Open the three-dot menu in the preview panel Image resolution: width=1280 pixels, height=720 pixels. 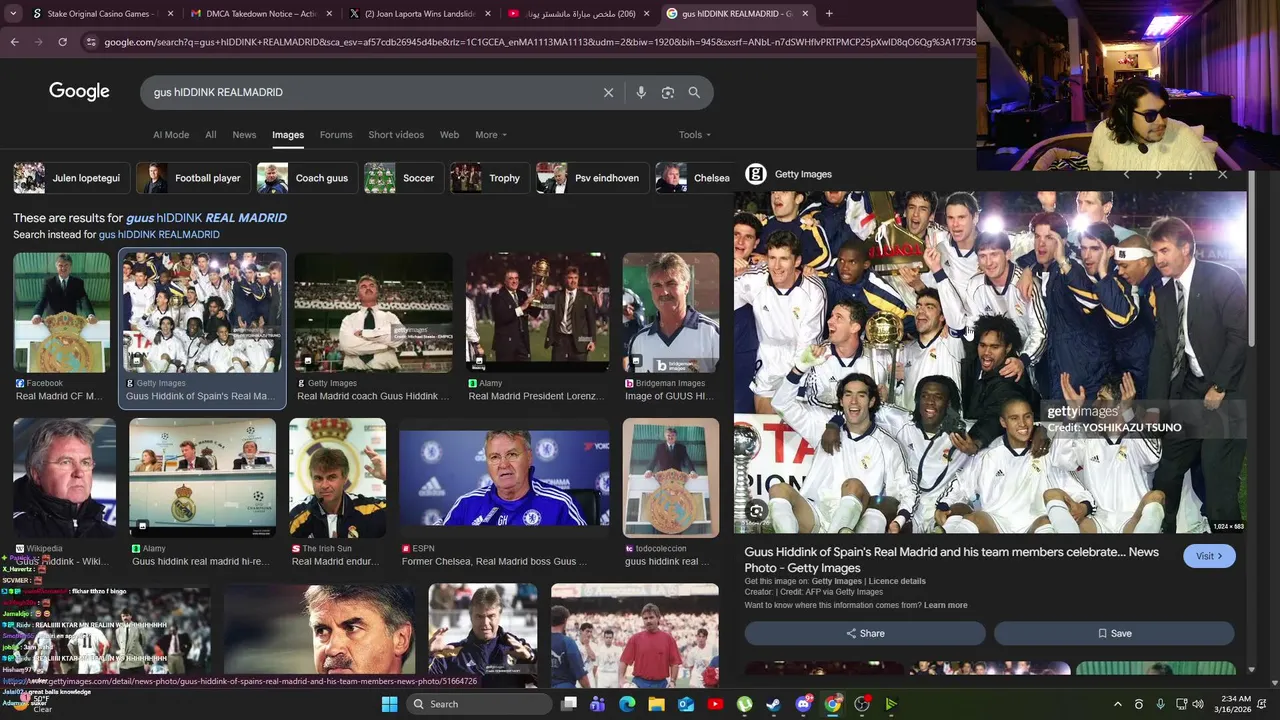(x=1190, y=174)
